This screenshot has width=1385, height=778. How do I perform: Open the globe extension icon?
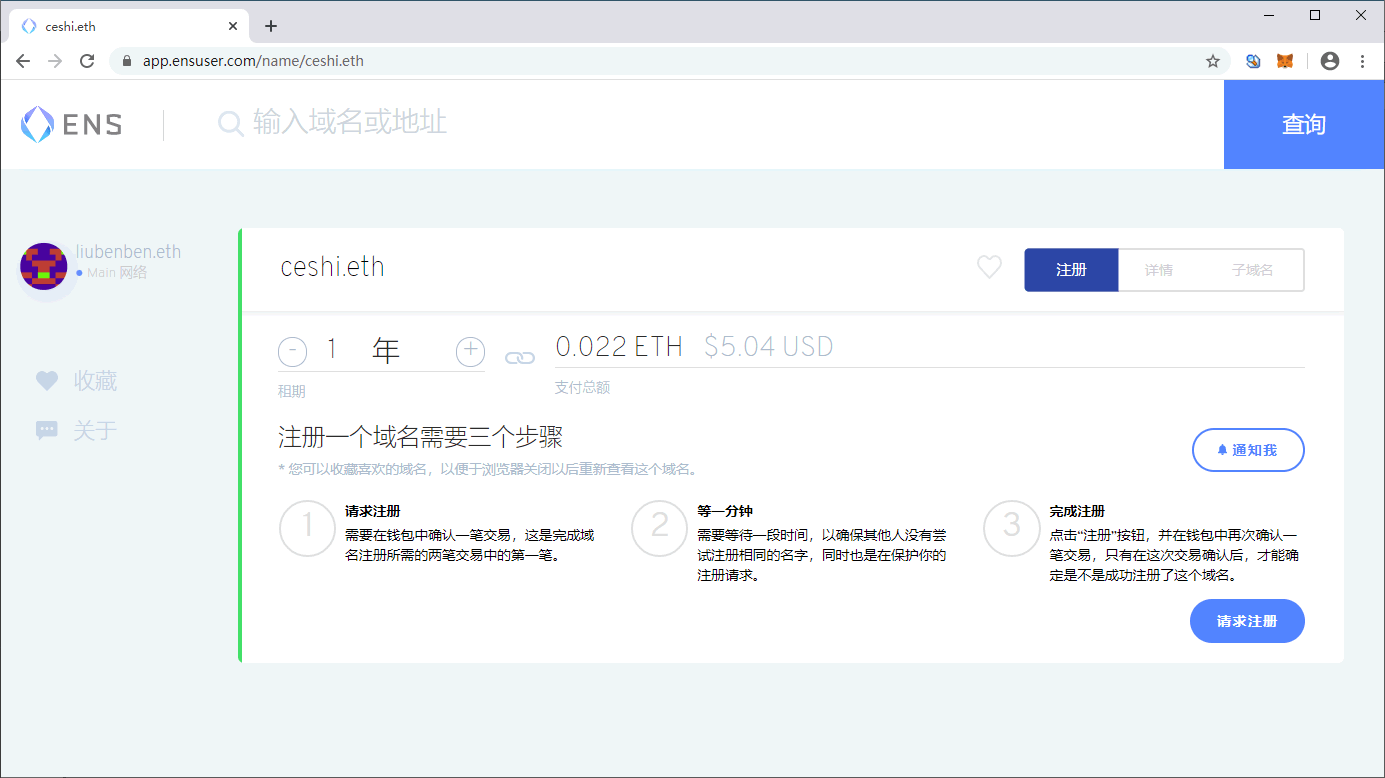[x=1253, y=61]
